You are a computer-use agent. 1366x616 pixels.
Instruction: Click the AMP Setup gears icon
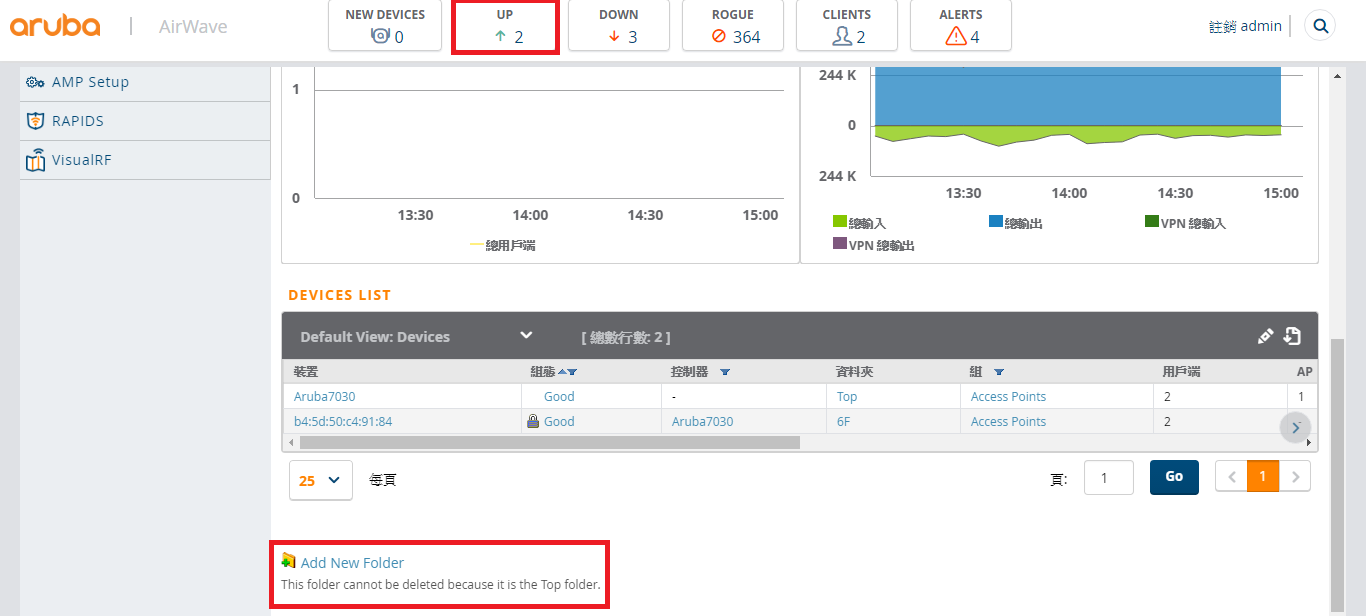[35, 82]
